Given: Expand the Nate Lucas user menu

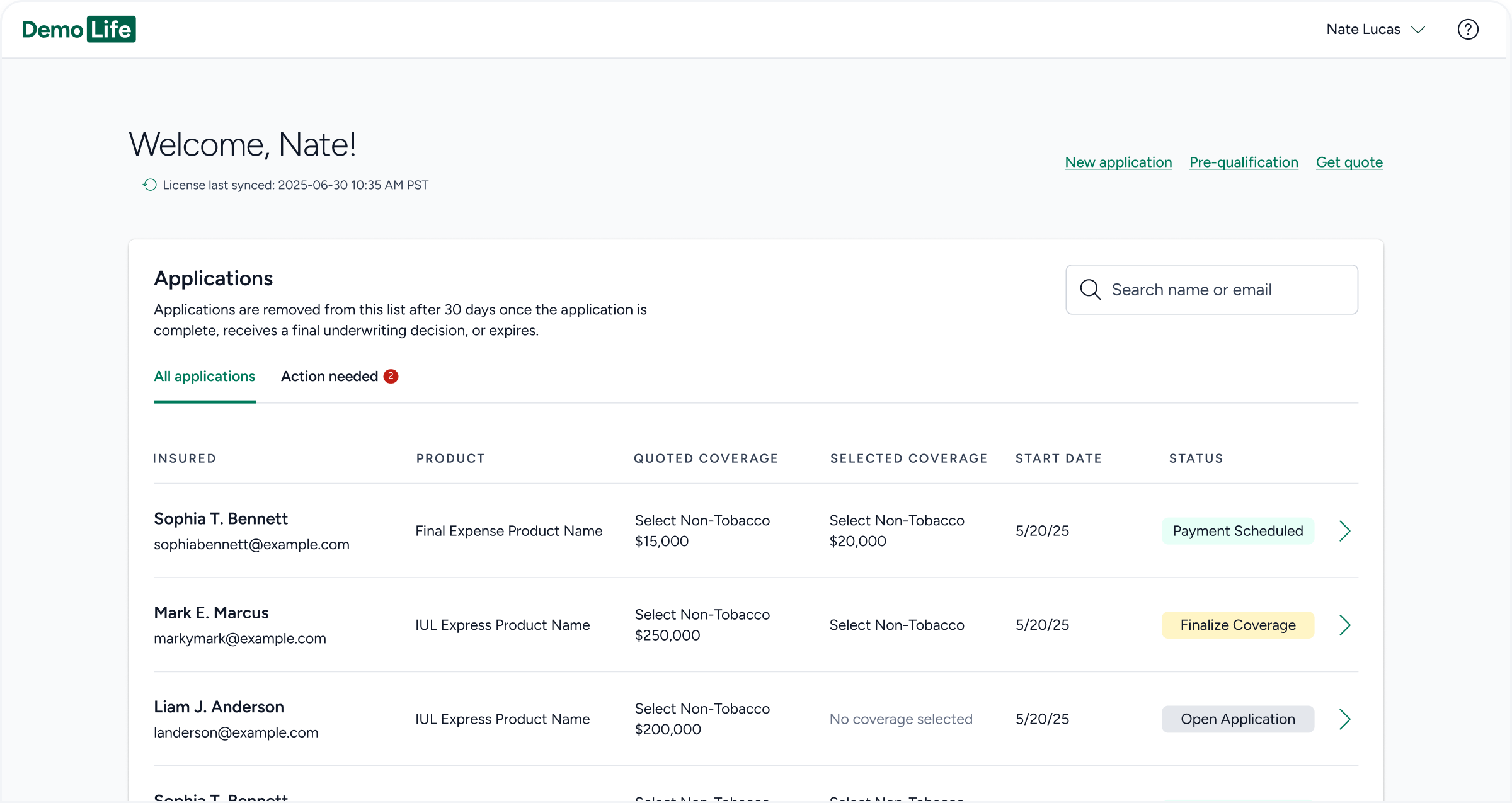Looking at the screenshot, I should click(1375, 30).
